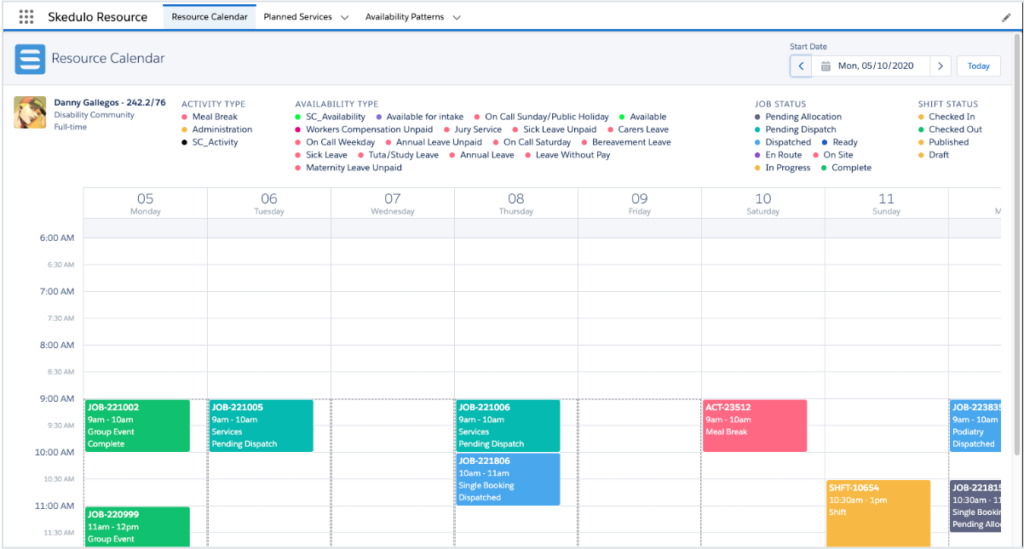Screen dimensions: 1024x549
Task: Open JOB-221806 Single Booking Dispatched block
Action: [508, 479]
